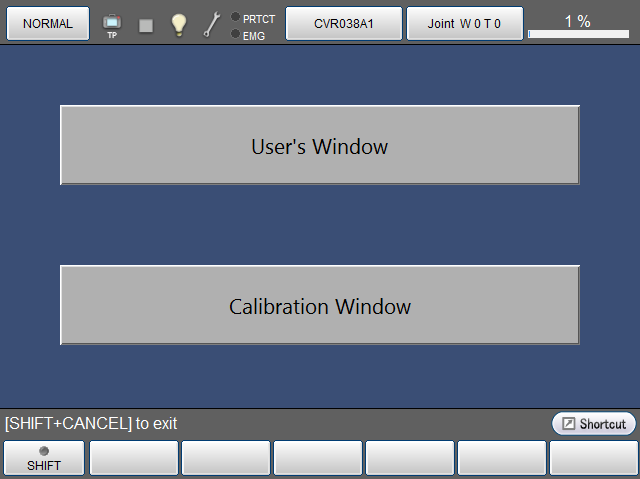Open the Joint W 0 T 0 selector

click(464, 24)
